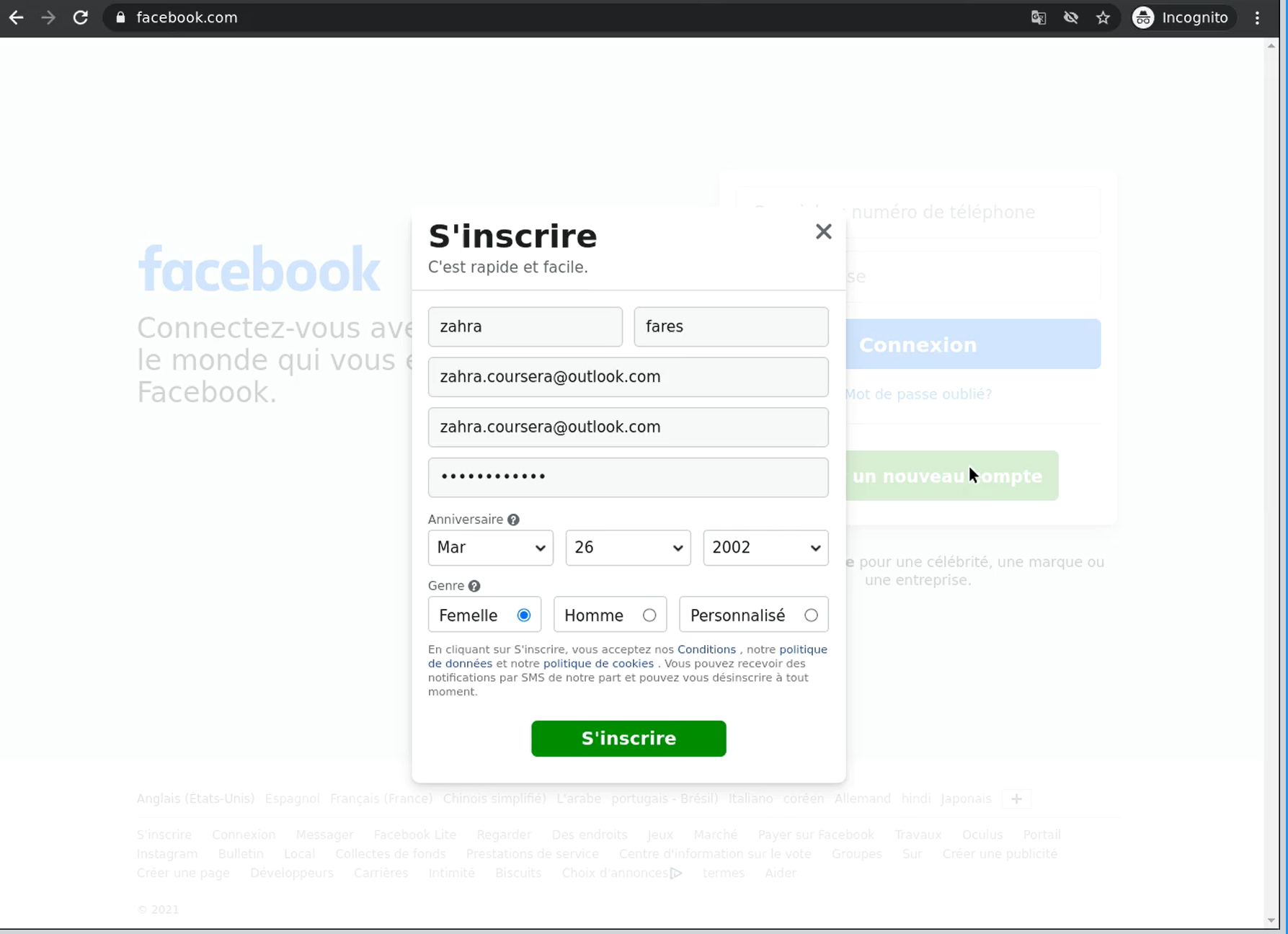The height and width of the screenshot is (934, 1288).
Task: Select the Femelle gender option
Action: (x=484, y=615)
